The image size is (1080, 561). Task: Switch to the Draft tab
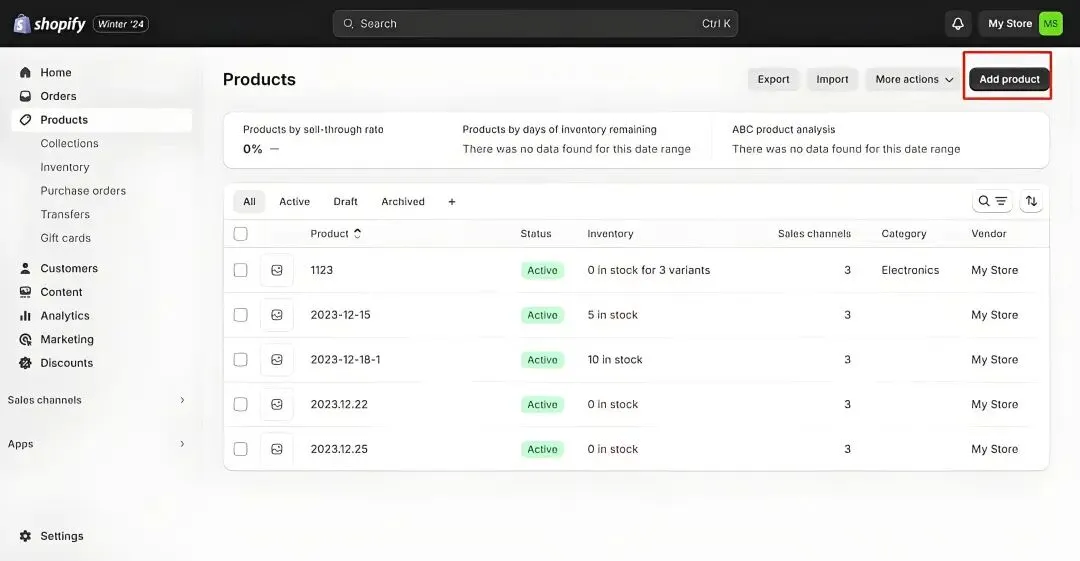coord(345,202)
